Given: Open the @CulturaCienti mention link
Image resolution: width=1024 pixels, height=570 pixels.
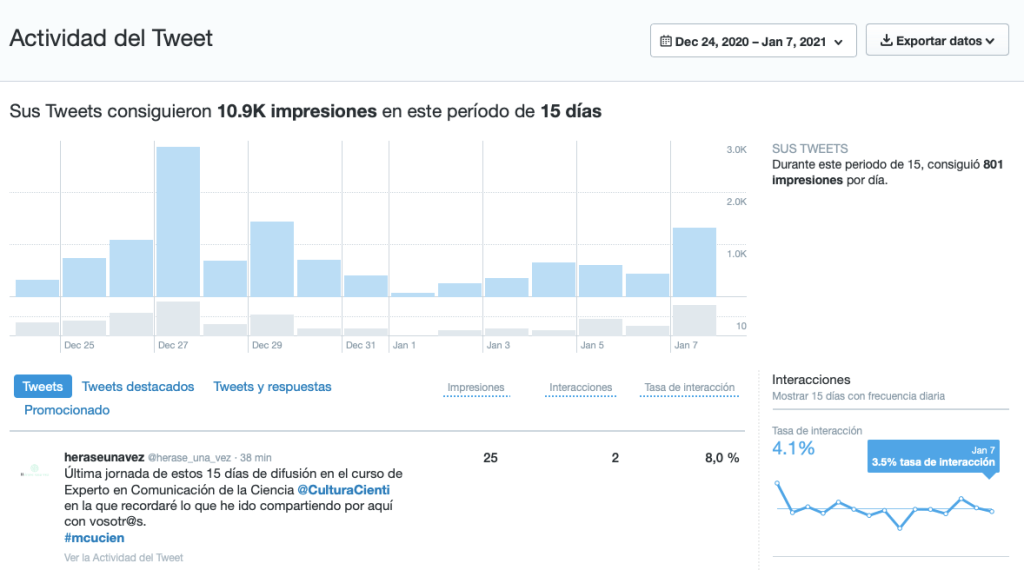Looking at the screenshot, I should point(344,490).
